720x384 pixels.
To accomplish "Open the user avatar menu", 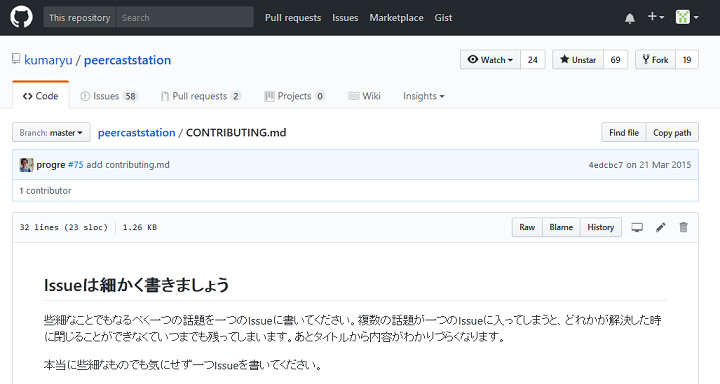I will 687,17.
